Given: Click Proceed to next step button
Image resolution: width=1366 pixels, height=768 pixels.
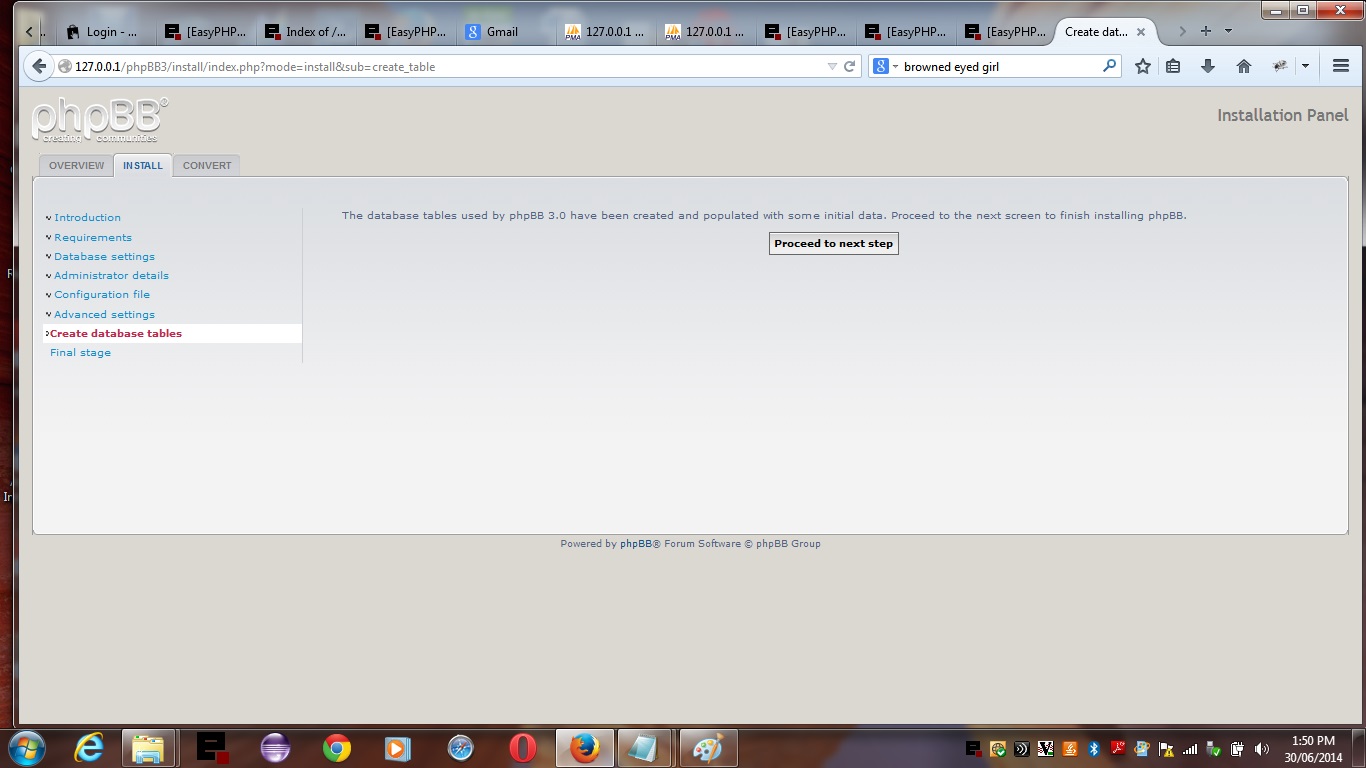Looking at the screenshot, I should [834, 243].
